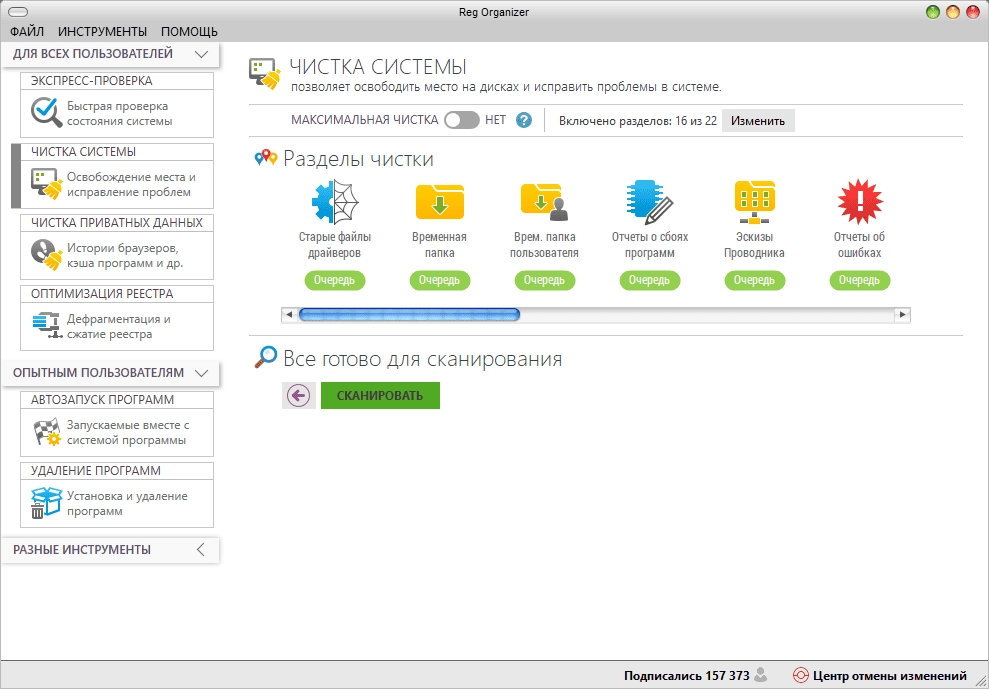989x689 pixels.
Task: Click the sections scrollbar right arrow
Action: tap(903, 314)
